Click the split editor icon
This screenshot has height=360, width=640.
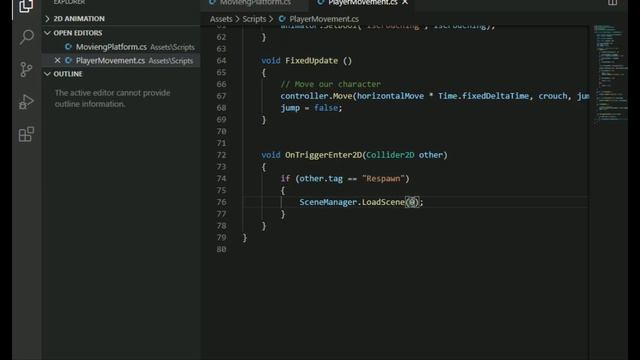click(x=612, y=2)
